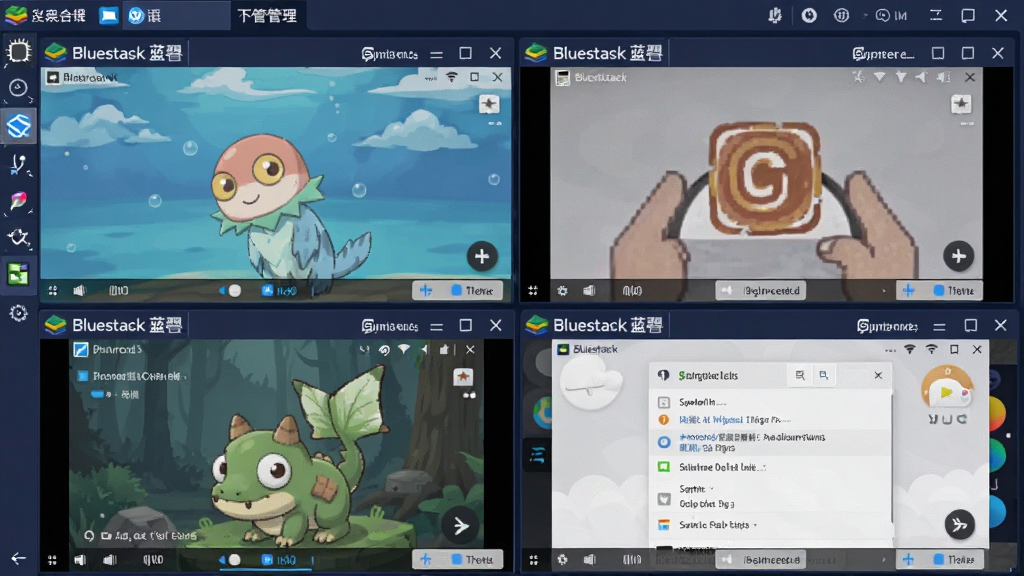Click the gray center button in the bottom-right window's bottom bar
Screen dimensions: 1024x576
pos(761,560)
